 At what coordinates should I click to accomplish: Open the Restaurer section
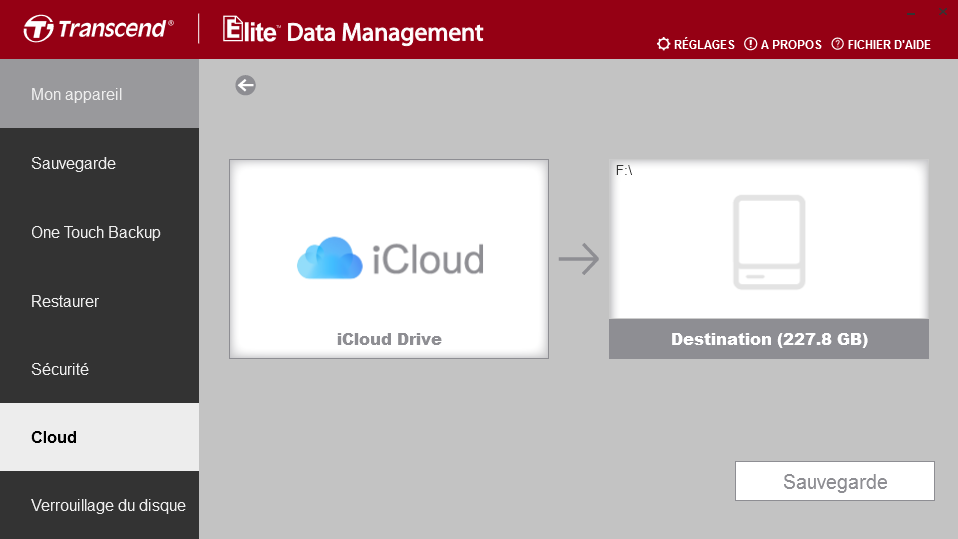[x=100, y=301]
